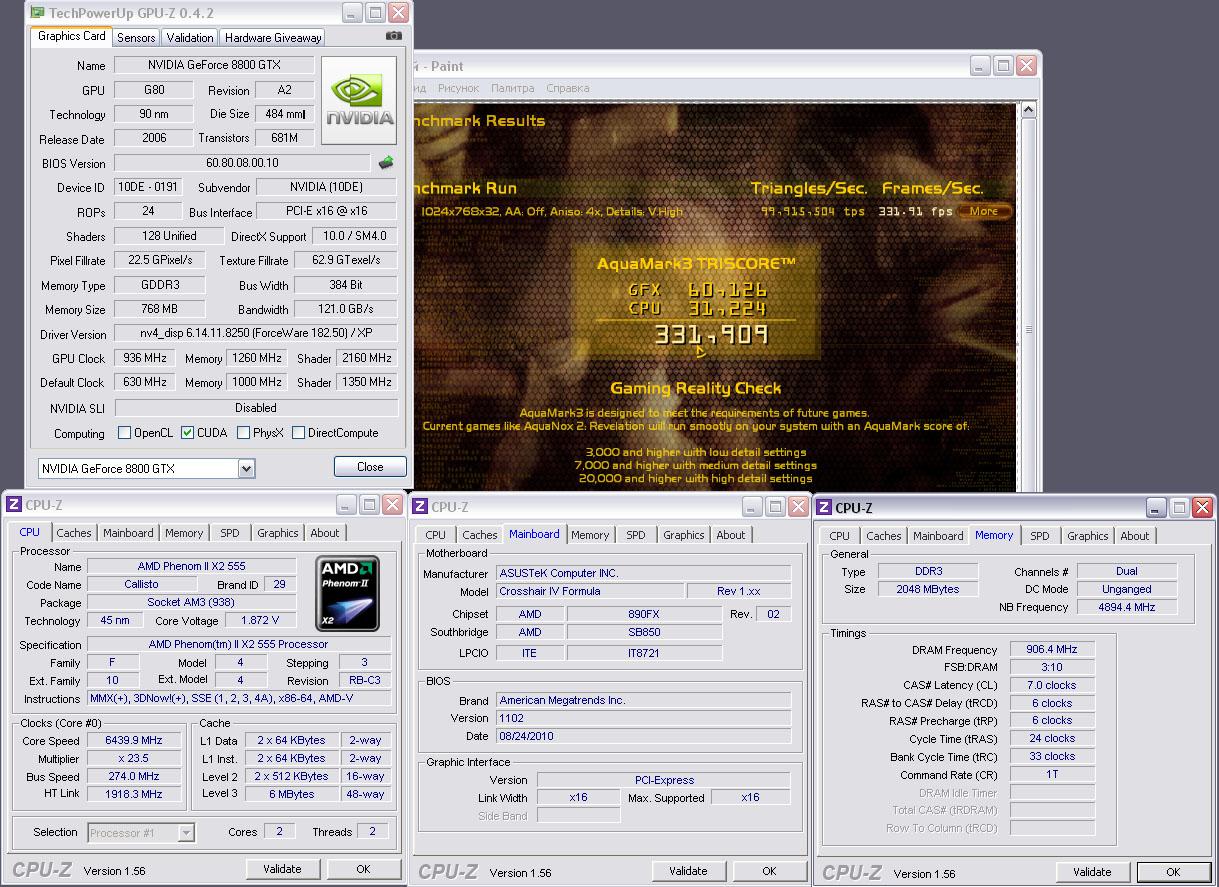The height and width of the screenshot is (887, 1219).
Task: Close the Paint window
Action: coord(1027,66)
